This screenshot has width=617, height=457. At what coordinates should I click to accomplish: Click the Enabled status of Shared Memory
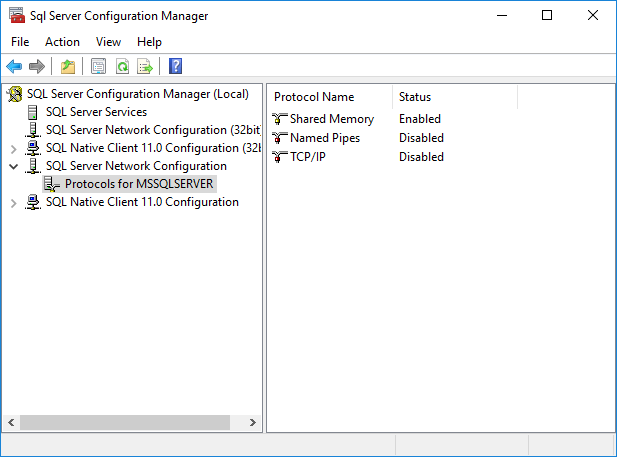pyautogui.click(x=420, y=118)
